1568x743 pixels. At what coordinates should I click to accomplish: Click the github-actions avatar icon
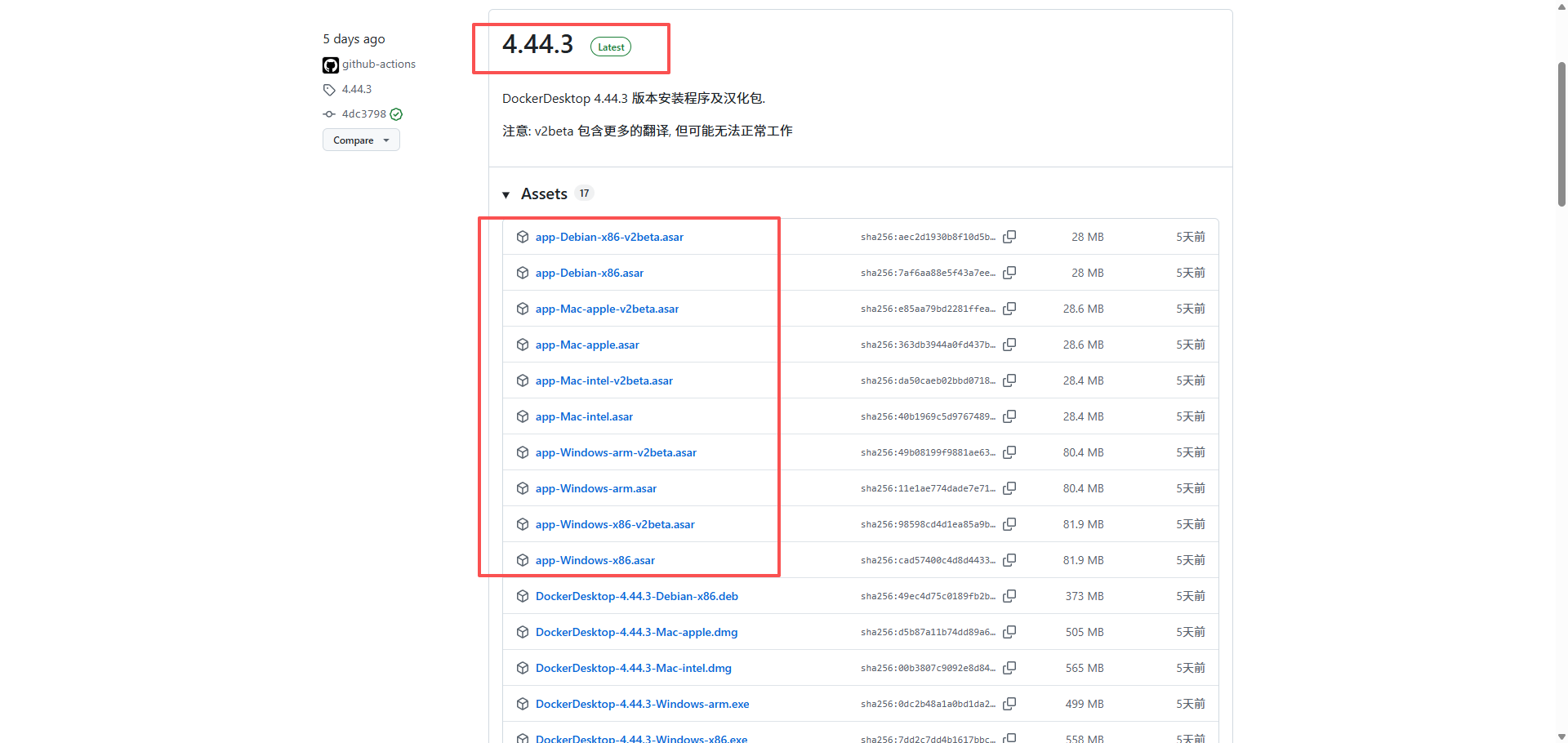[331, 65]
